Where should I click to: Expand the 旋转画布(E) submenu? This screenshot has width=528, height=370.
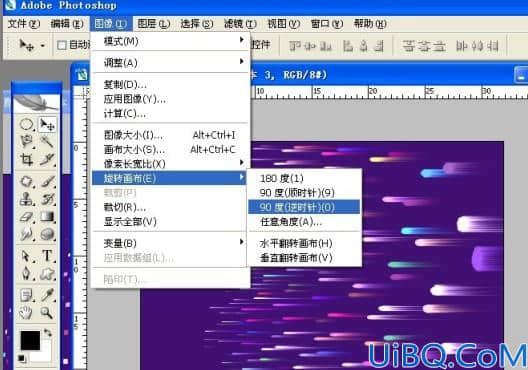point(170,178)
